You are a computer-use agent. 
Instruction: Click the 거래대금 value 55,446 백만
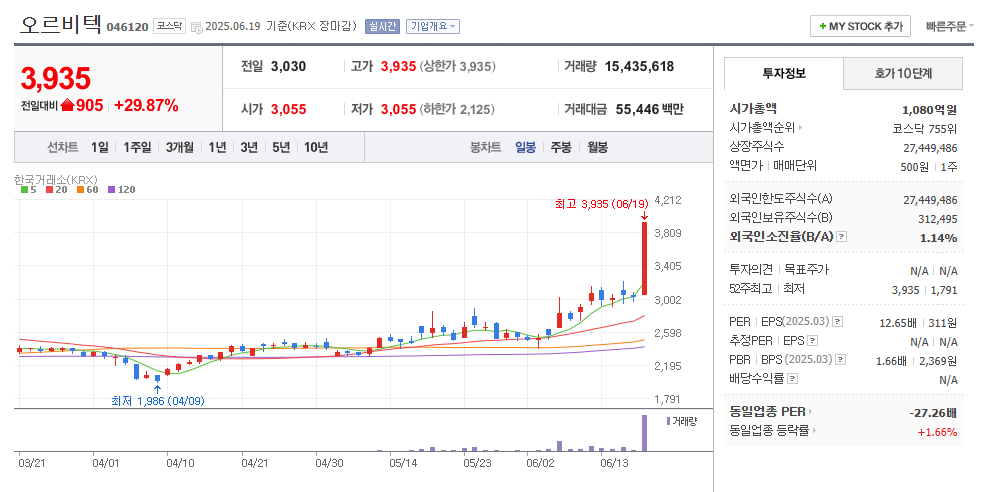(649, 109)
